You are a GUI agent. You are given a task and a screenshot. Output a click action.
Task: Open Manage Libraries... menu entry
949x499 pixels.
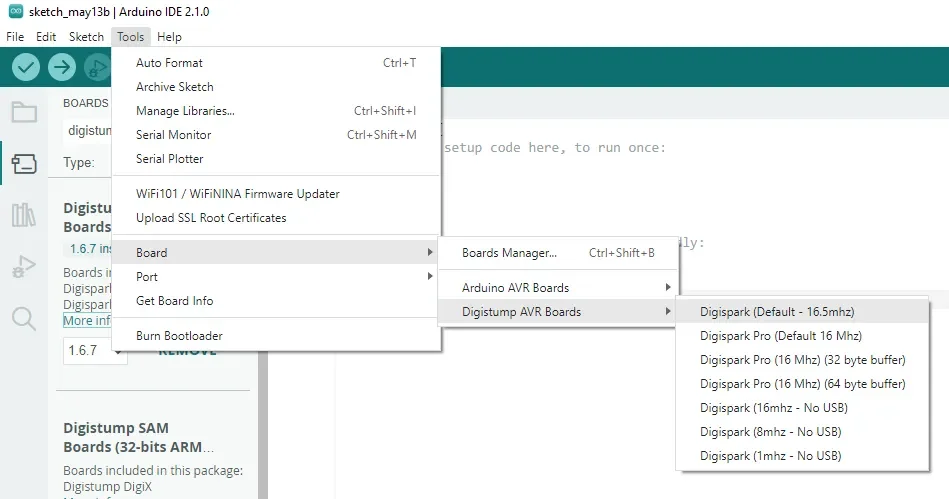point(276,111)
